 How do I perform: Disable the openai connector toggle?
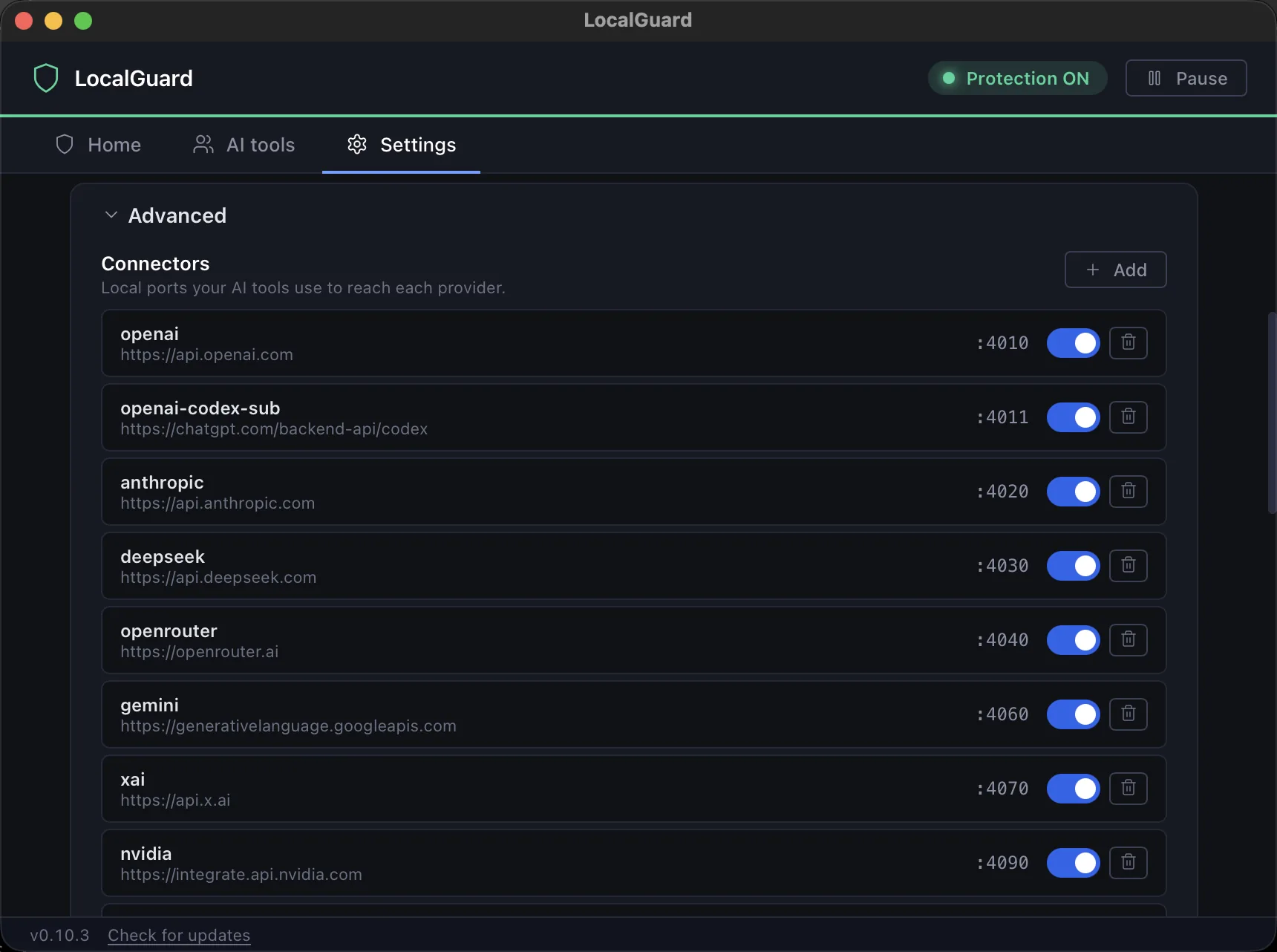point(1073,343)
